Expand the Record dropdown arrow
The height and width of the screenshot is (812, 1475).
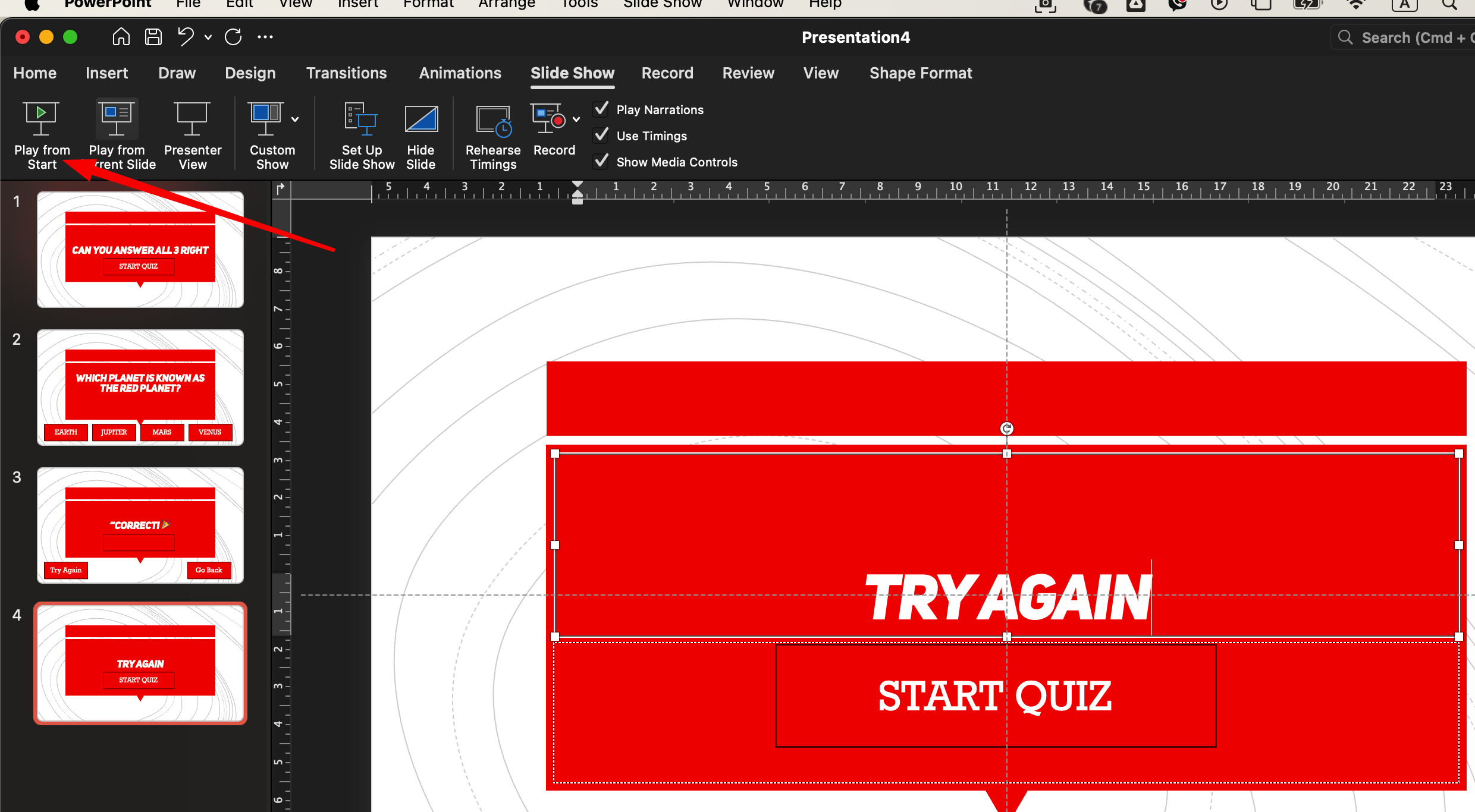[x=576, y=119]
